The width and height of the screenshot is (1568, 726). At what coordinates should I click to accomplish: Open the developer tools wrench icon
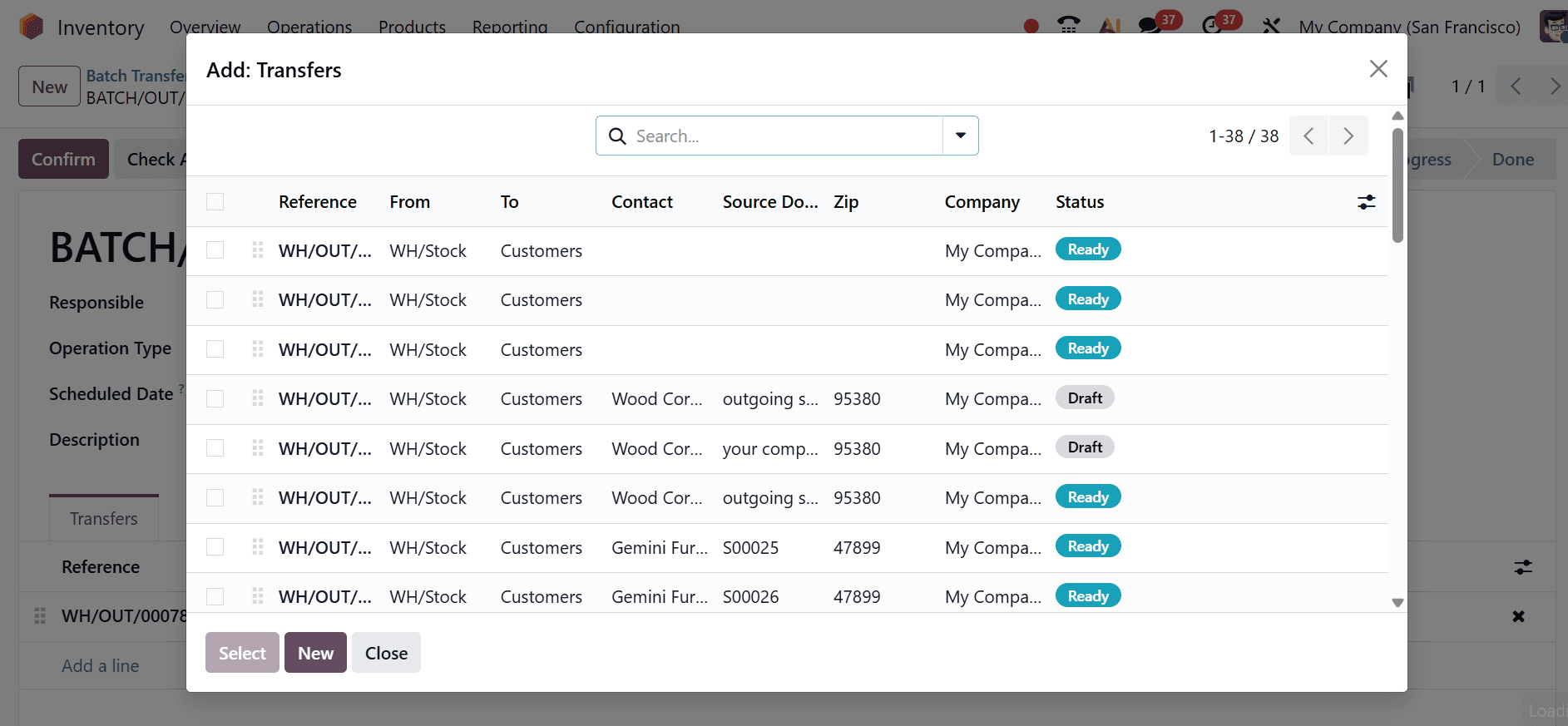click(1271, 27)
